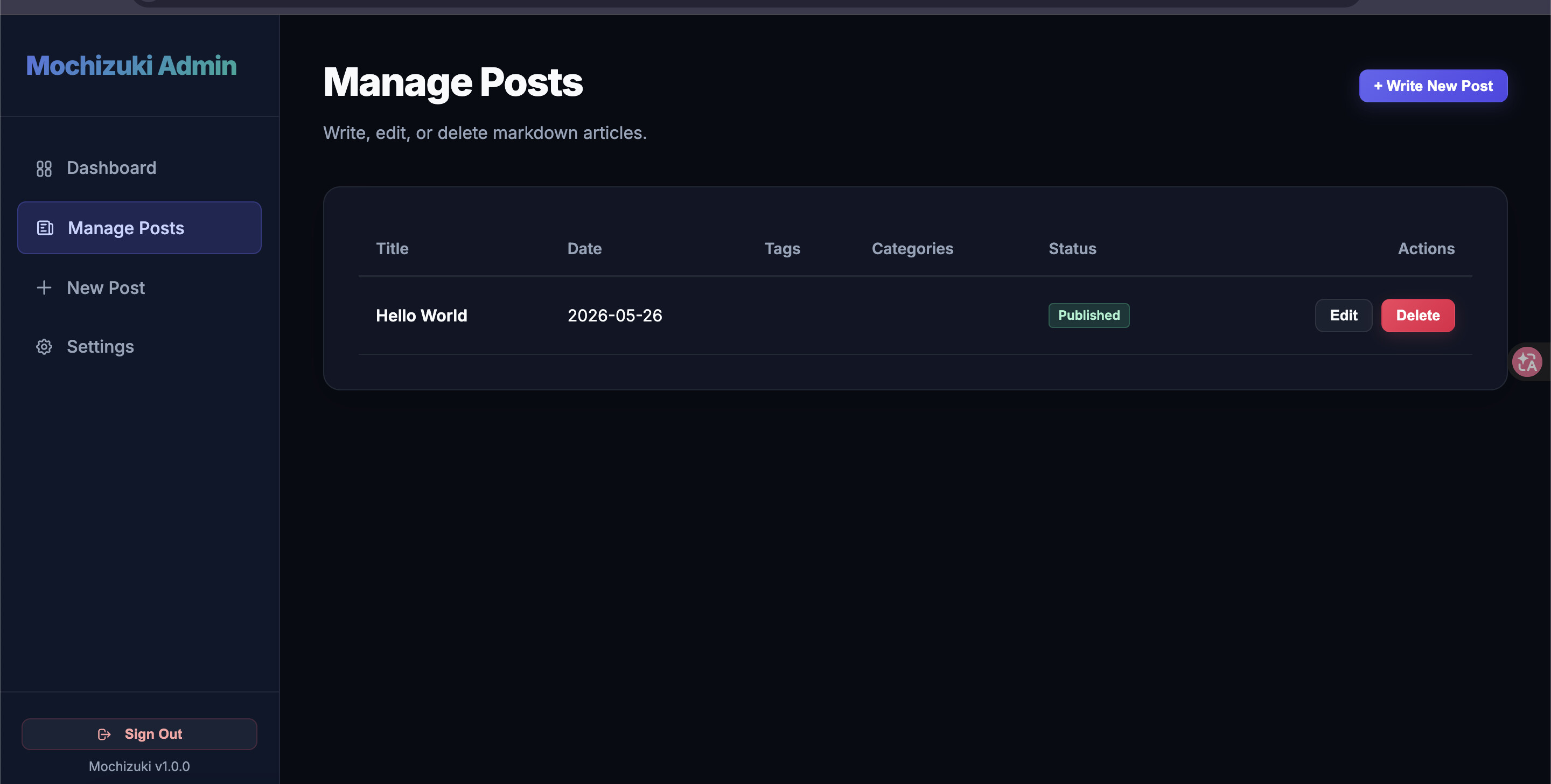Click the Write New Post button
The width and height of the screenshot is (1551, 784).
point(1433,86)
